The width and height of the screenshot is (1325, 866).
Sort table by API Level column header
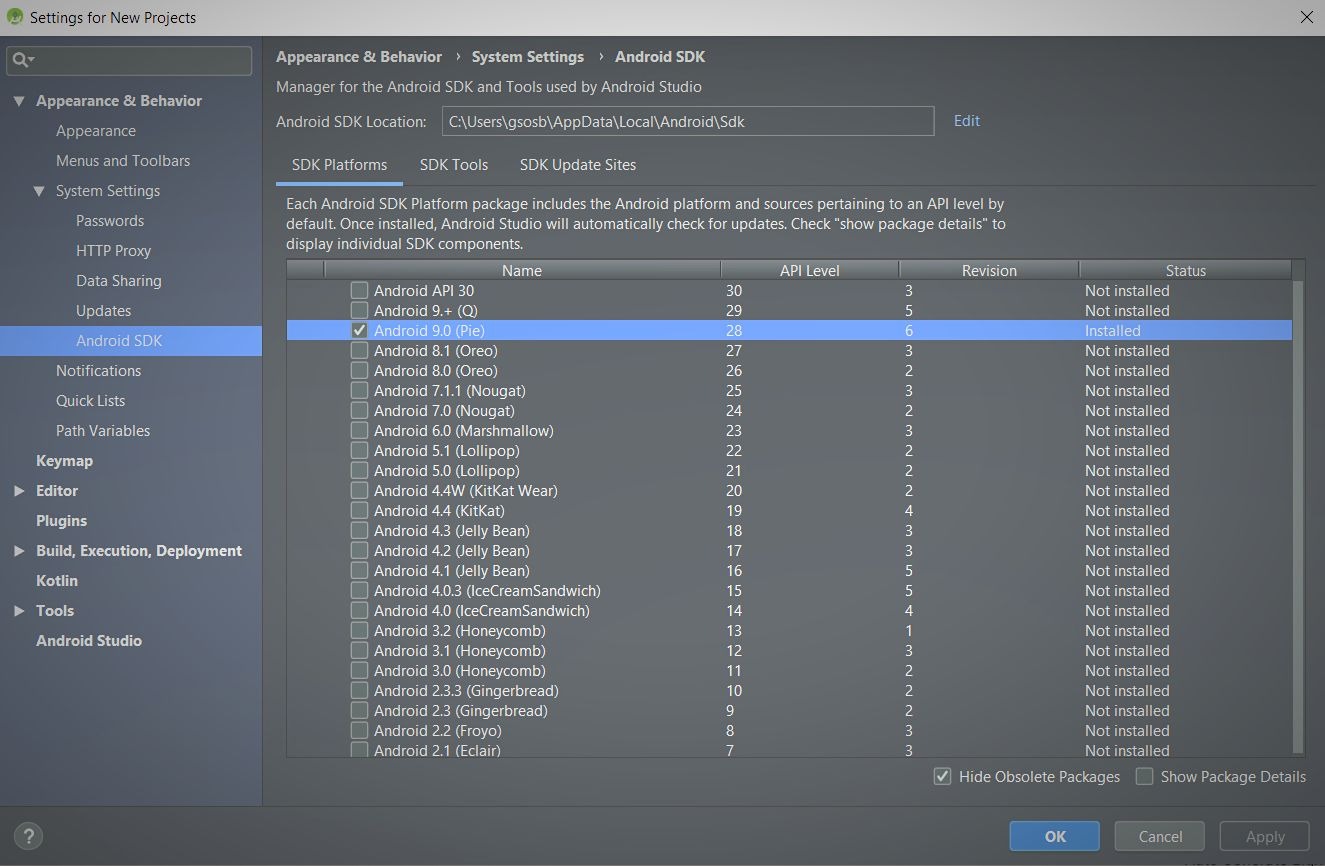810,270
